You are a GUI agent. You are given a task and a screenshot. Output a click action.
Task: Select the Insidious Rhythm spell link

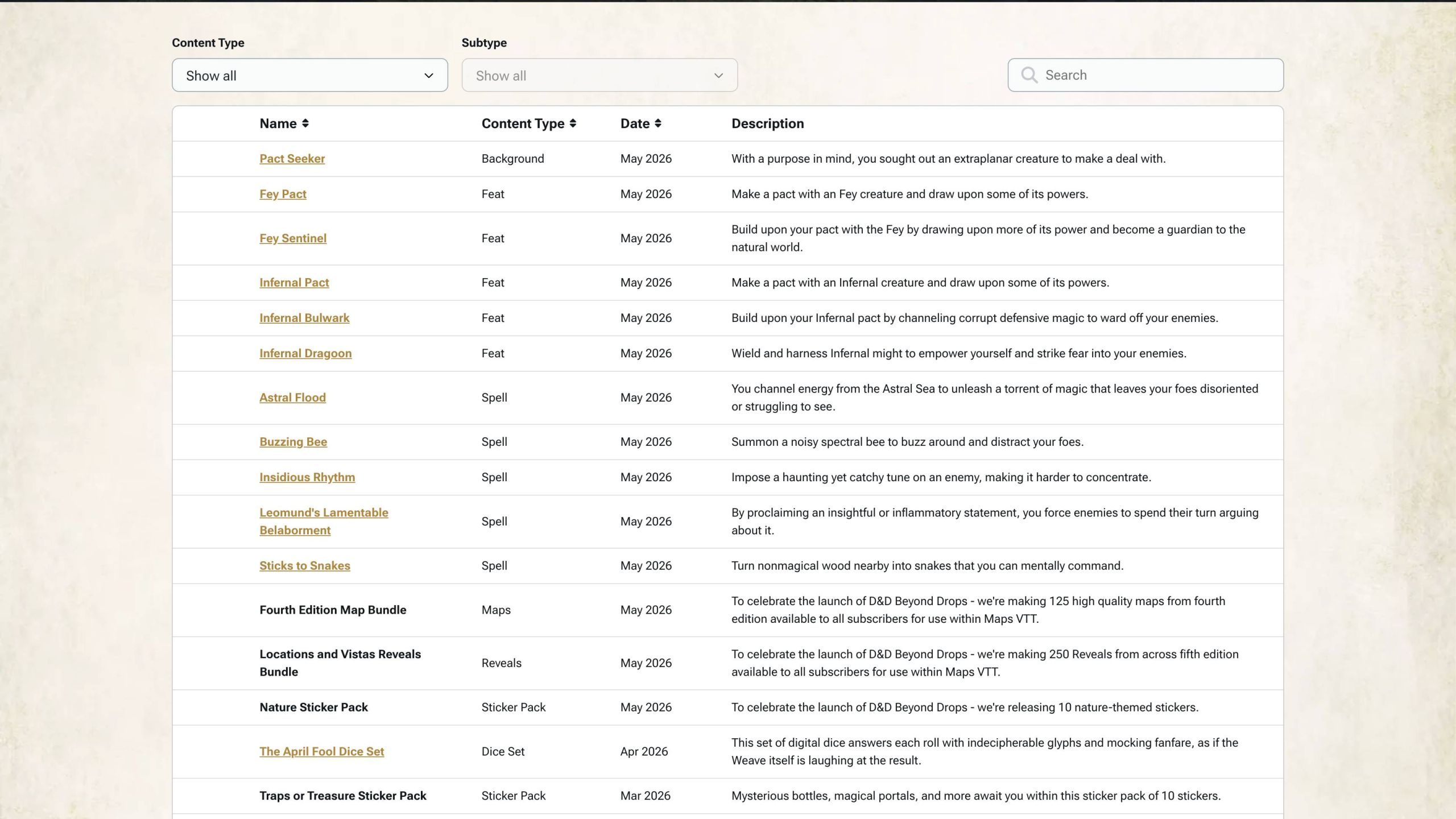pyautogui.click(x=307, y=477)
